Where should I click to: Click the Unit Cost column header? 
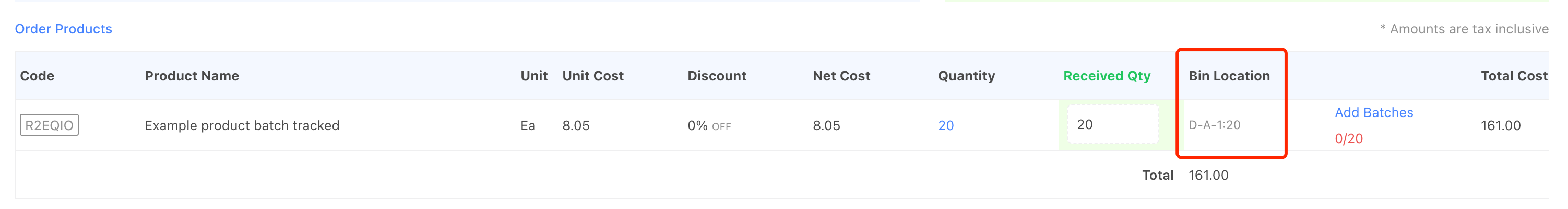coord(592,76)
